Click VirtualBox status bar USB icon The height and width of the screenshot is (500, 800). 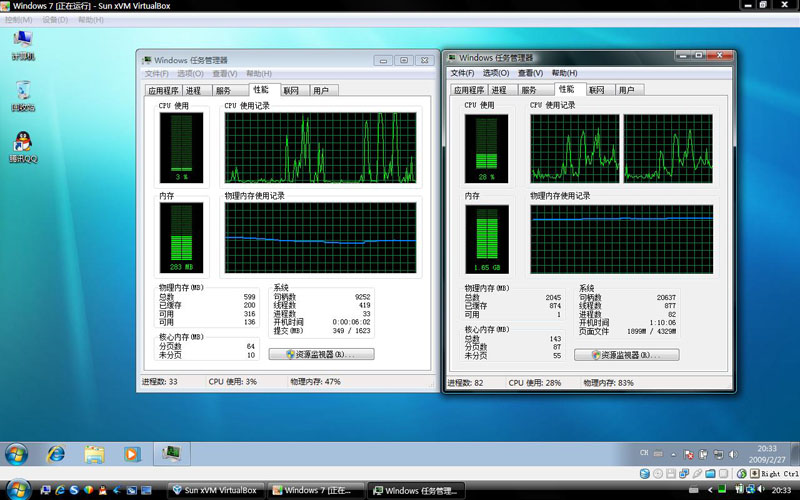click(x=697, y=474)
